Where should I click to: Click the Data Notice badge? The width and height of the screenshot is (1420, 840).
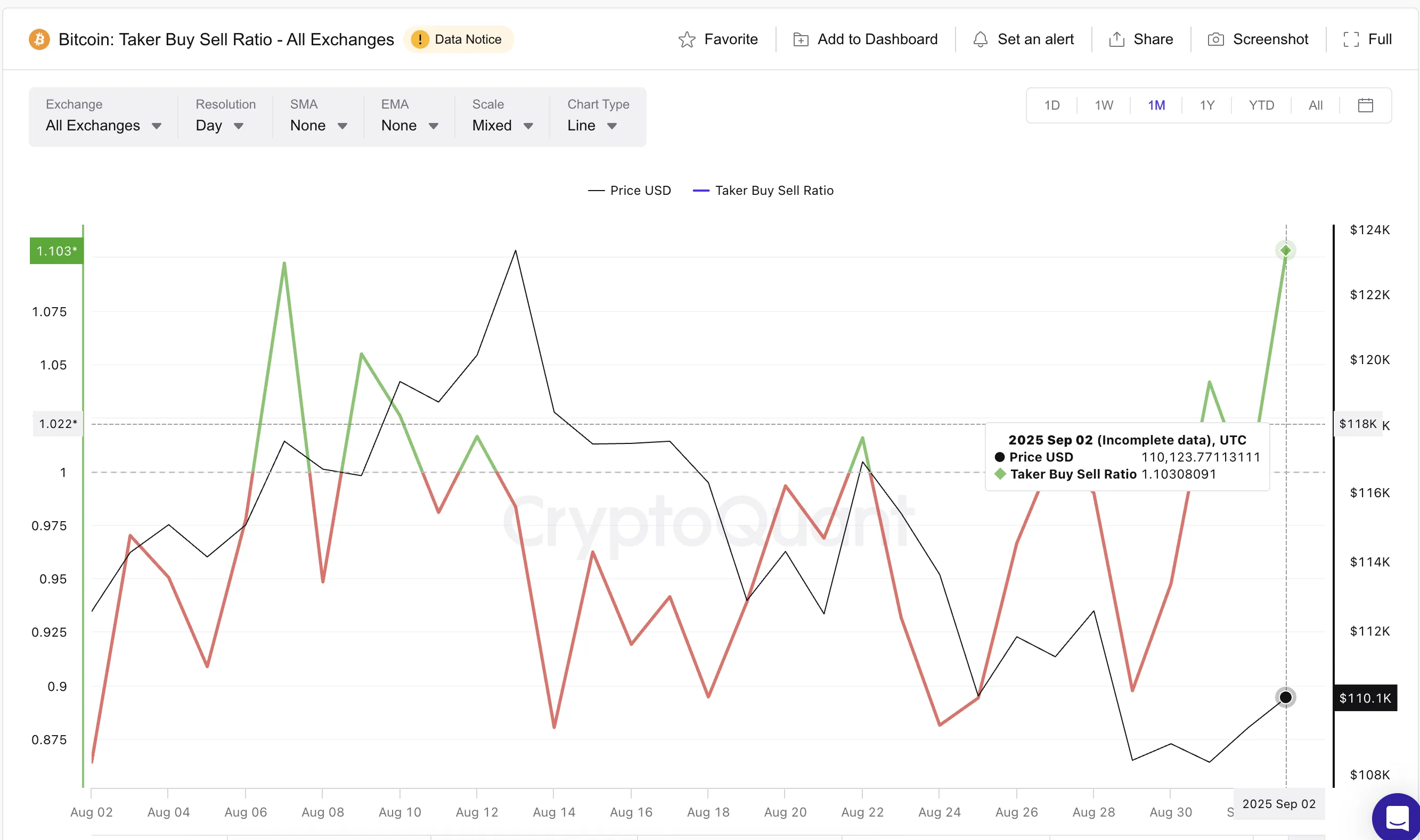click(x=458, y=39)
